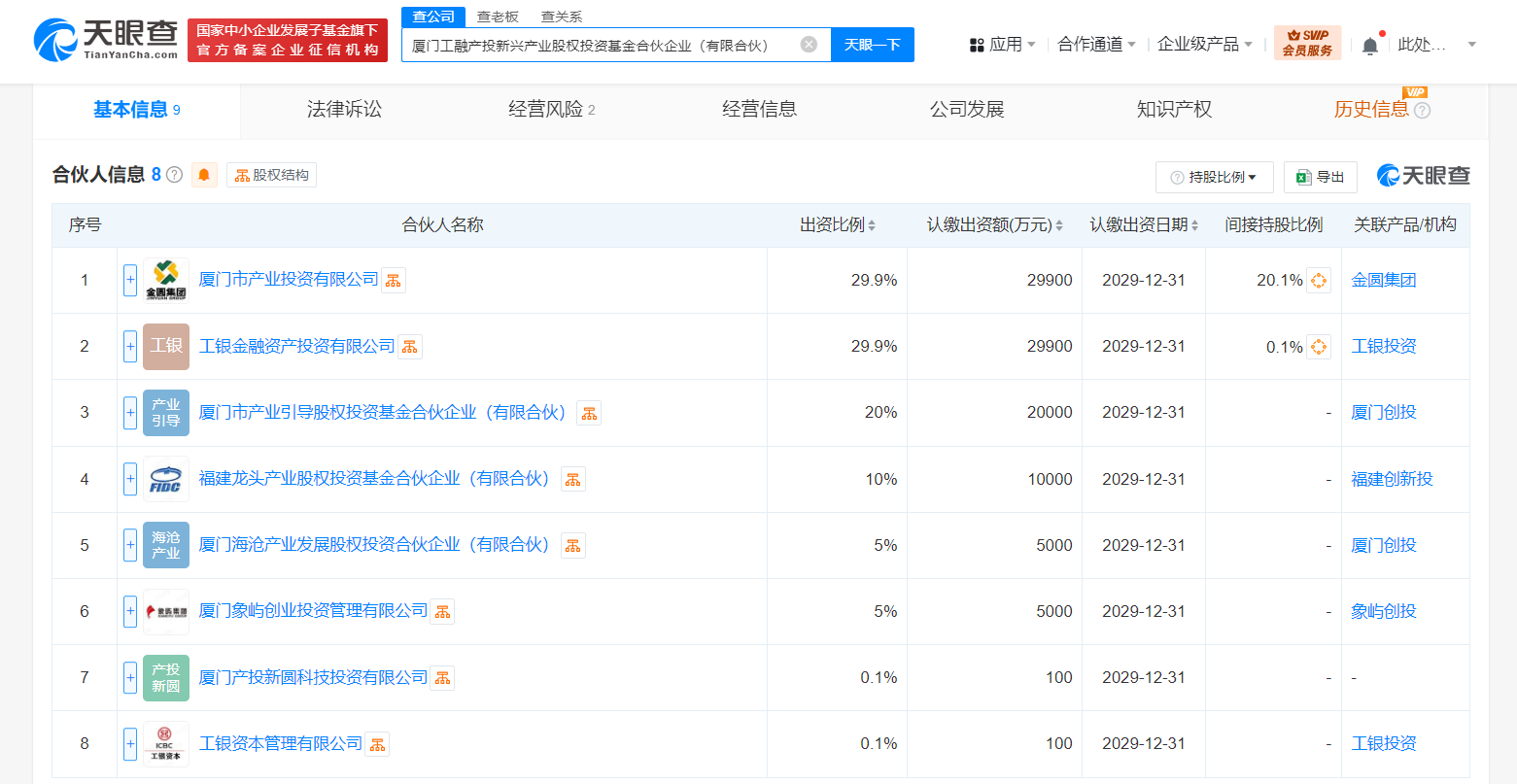Click the orange alert bell beside 合伙人信息
The width and height of the screenshot is (1517, 784).
tap(204, 175)
